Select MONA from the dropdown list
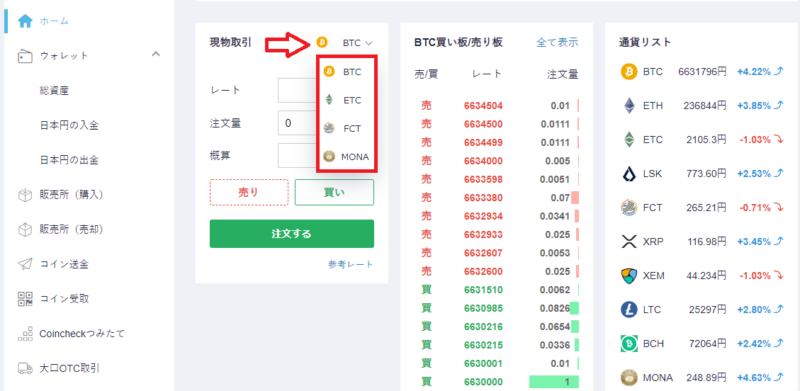 [346, 157]
